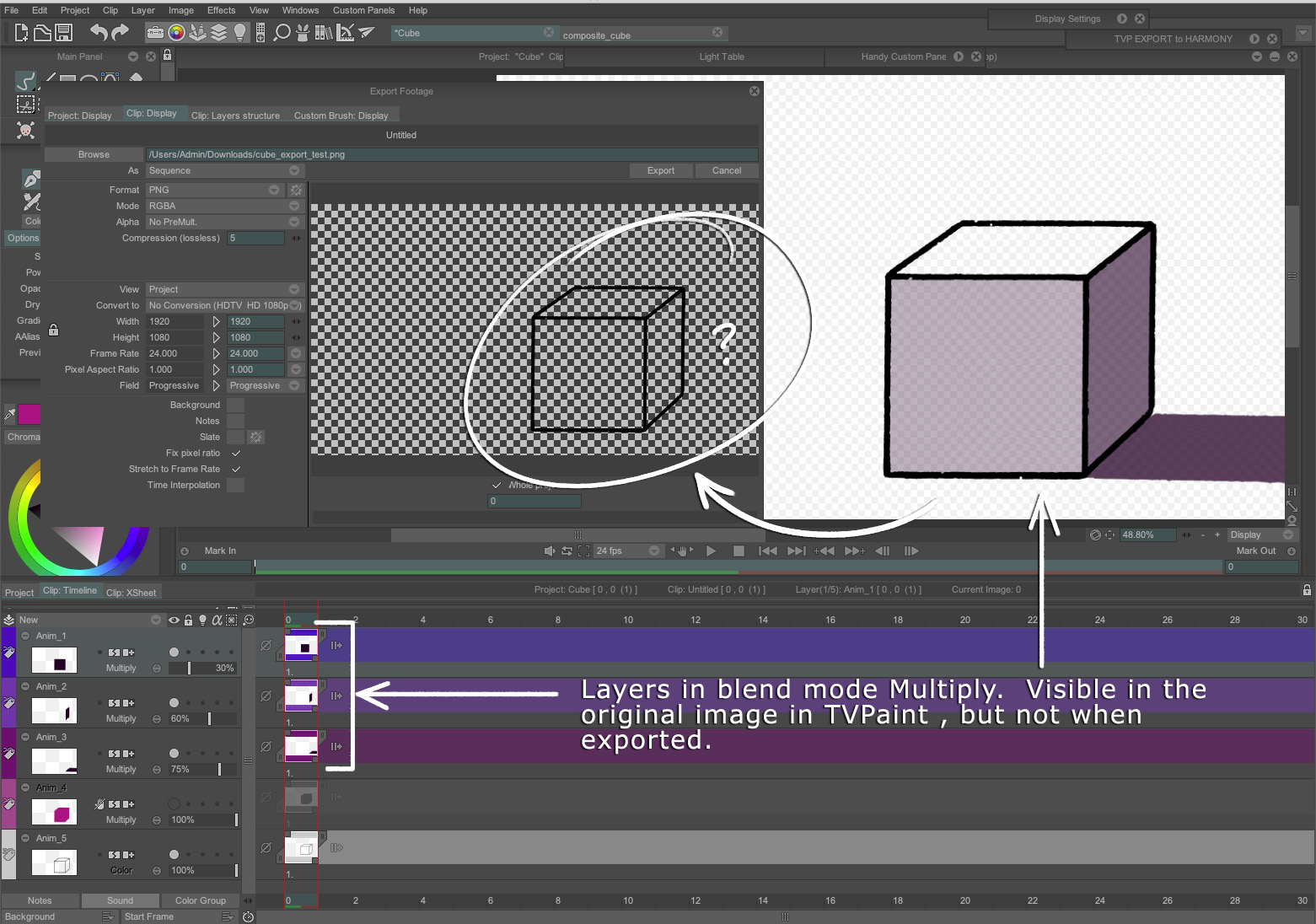Toggle visibility of Anim_4 layer
The width and height of the screenshot is (1316, 924).
pos(174,804)
